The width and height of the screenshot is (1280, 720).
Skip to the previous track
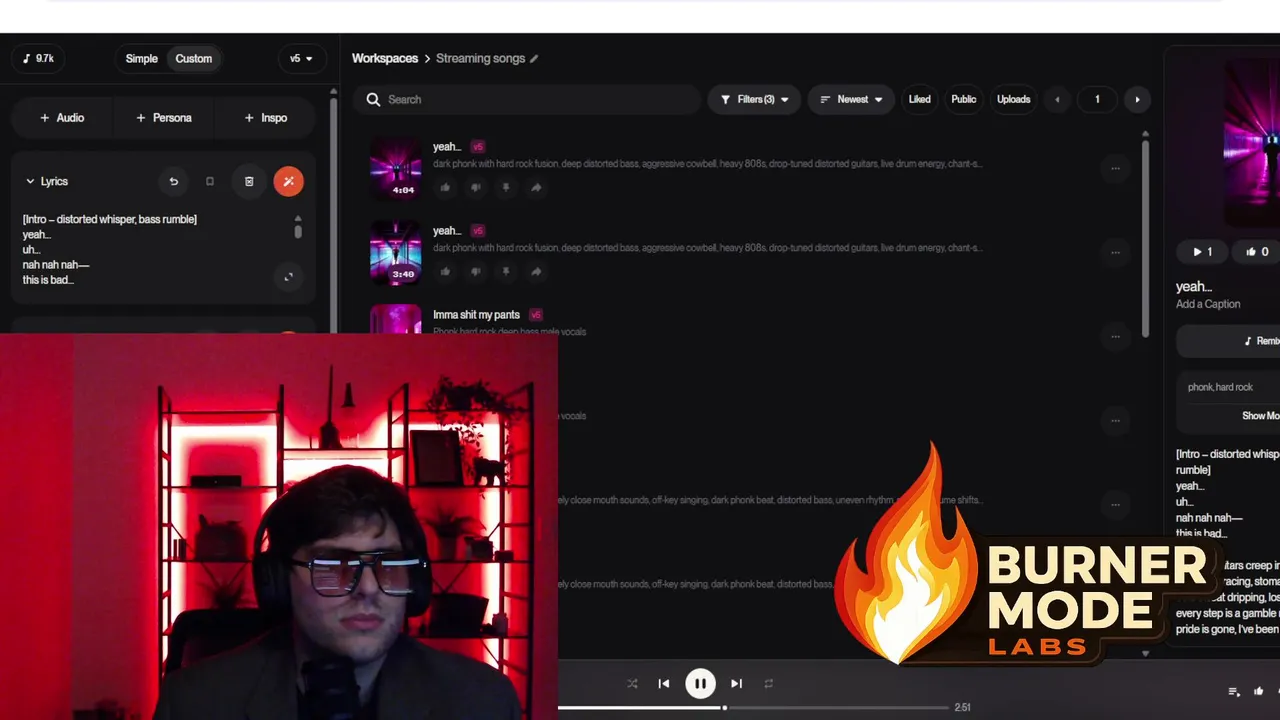pyautogui.click(x=664, y=683)
